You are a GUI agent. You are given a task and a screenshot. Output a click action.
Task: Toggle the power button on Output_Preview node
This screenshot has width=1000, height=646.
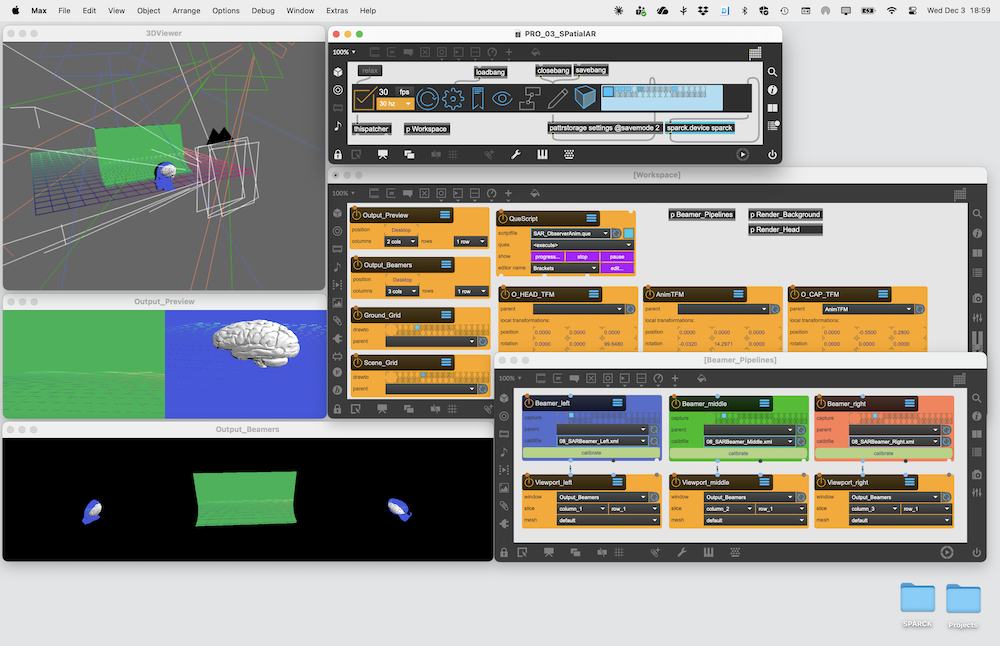[356, 215]
